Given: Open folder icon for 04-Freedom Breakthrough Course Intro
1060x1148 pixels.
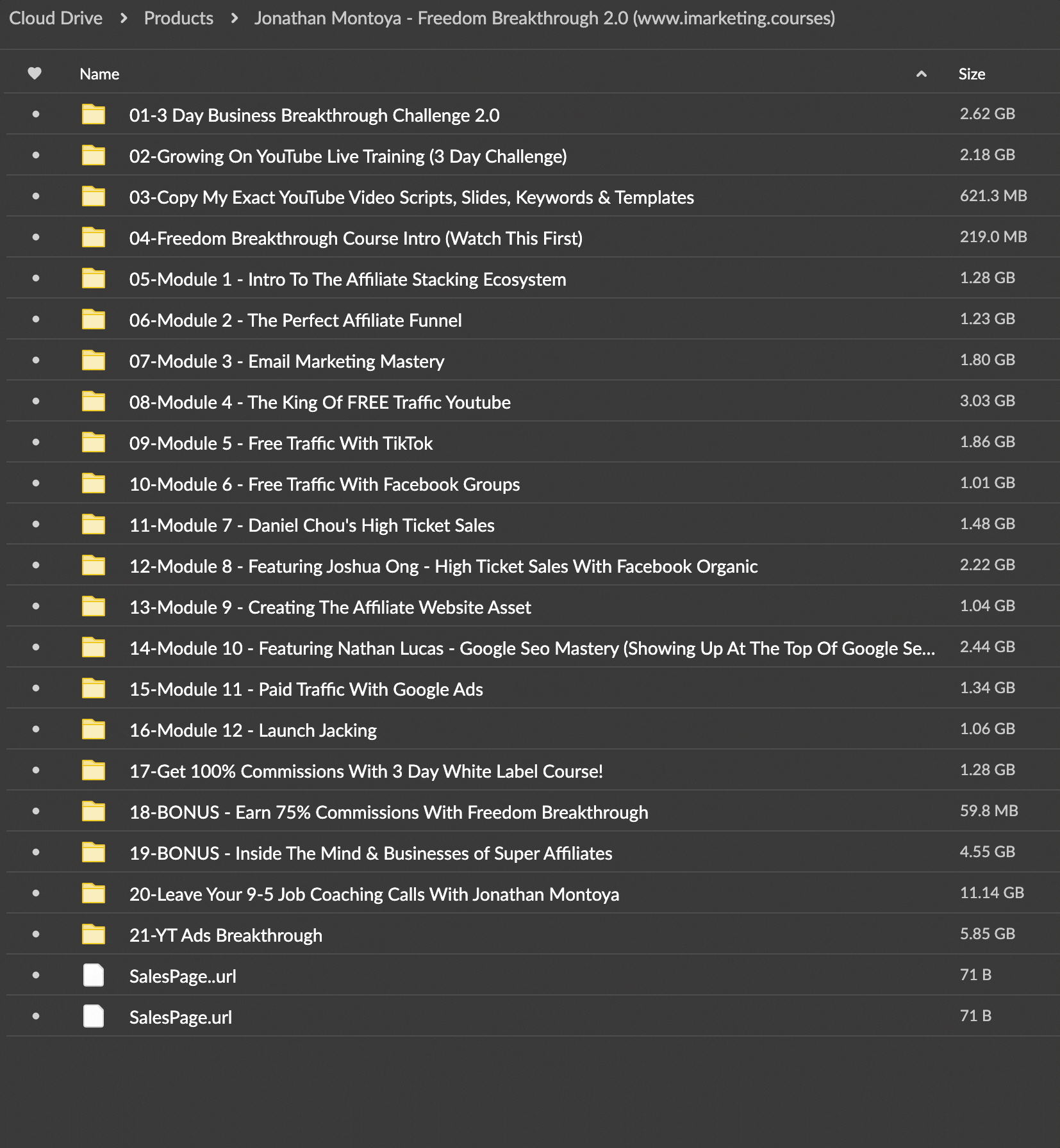Looking at the screenshot, I should tap(94, 238).
